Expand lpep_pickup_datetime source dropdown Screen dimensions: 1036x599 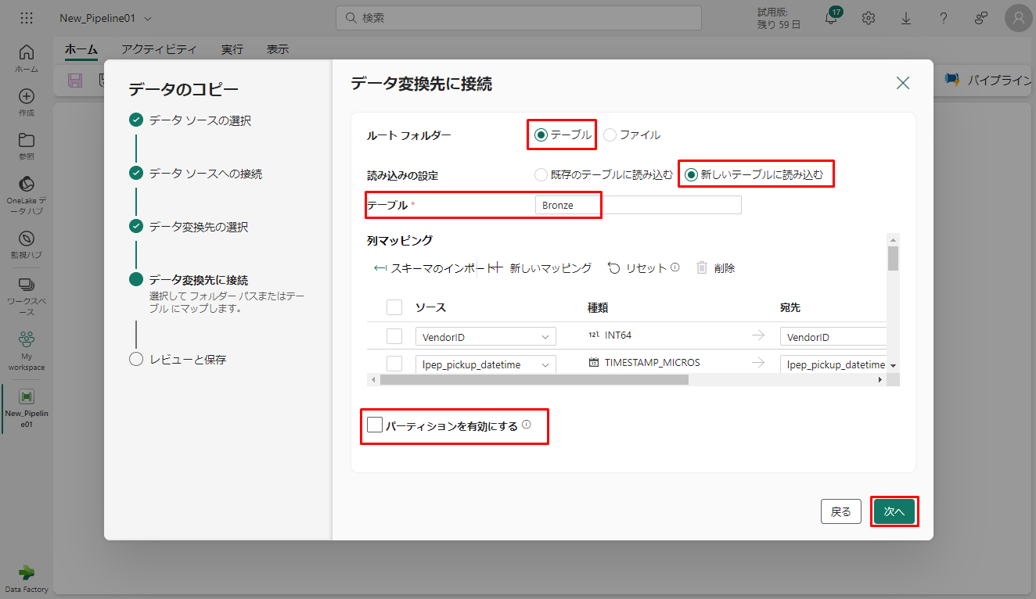point(546,365)
